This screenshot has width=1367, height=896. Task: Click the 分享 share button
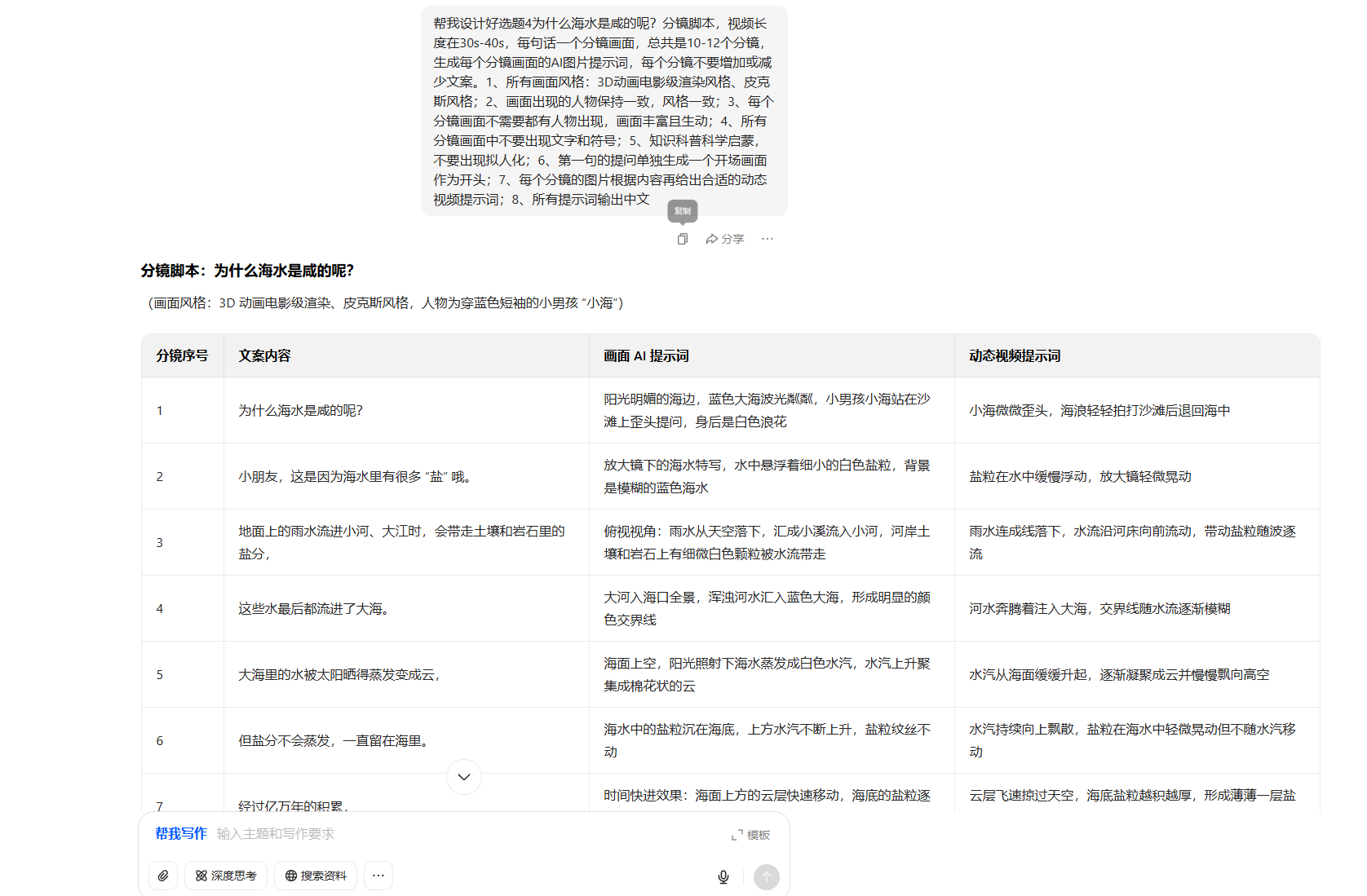point(725,238)
